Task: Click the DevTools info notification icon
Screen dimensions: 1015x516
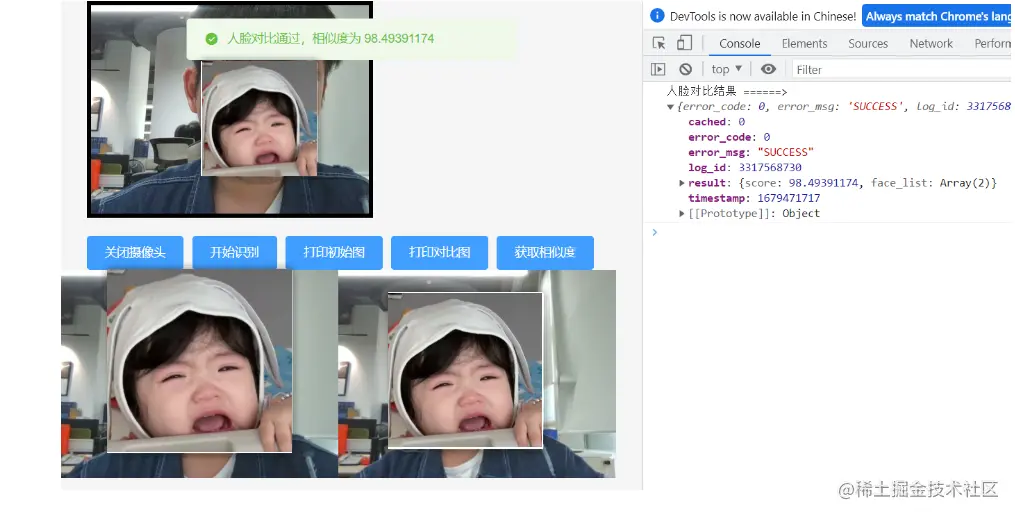Action: coord(657,16)
